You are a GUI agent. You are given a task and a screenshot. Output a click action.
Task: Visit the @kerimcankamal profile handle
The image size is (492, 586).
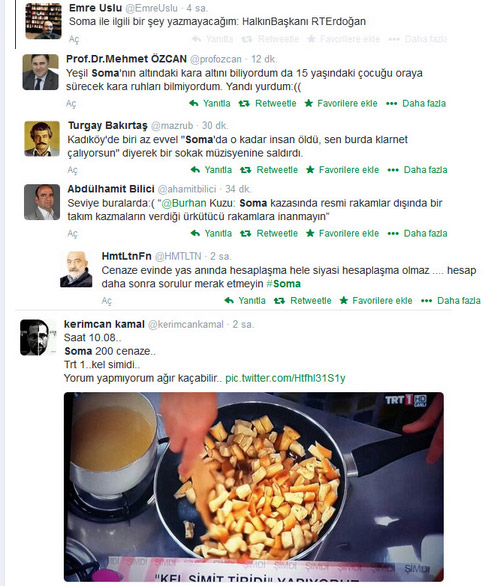(x=186, y=324)
